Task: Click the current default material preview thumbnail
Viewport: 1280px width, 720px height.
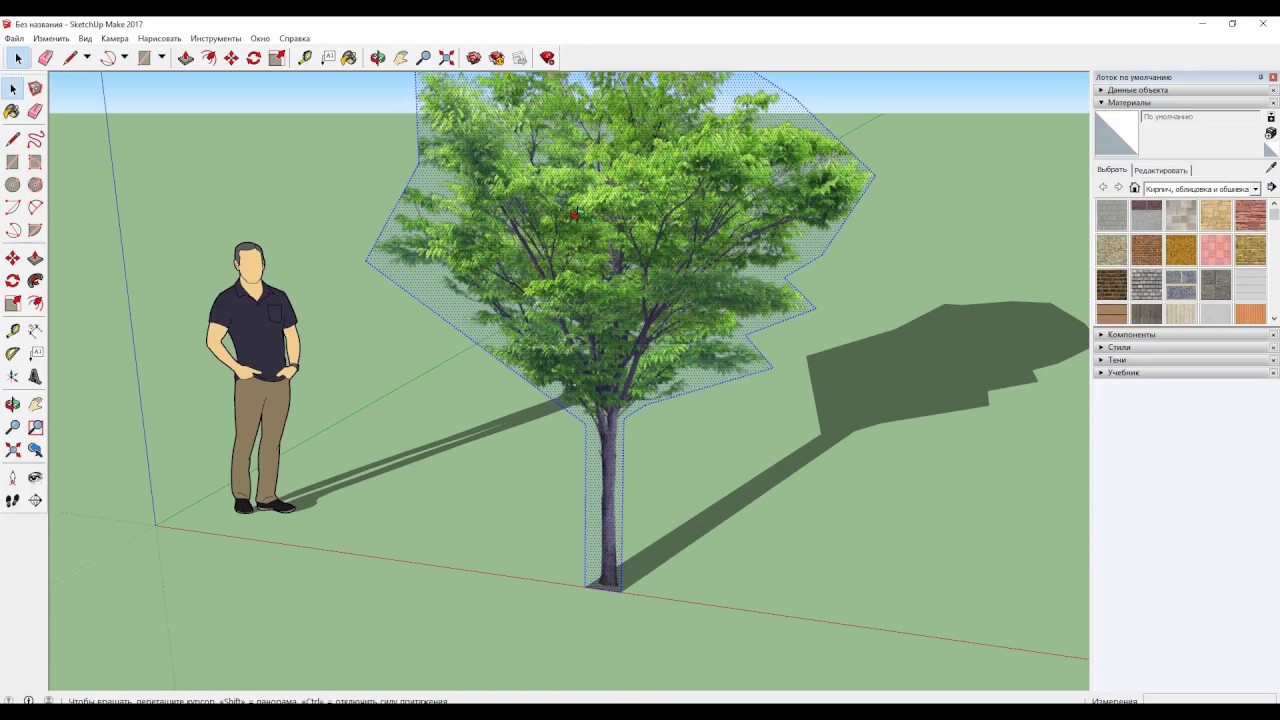Action: pyautogui.click(x=1116, y=134)
